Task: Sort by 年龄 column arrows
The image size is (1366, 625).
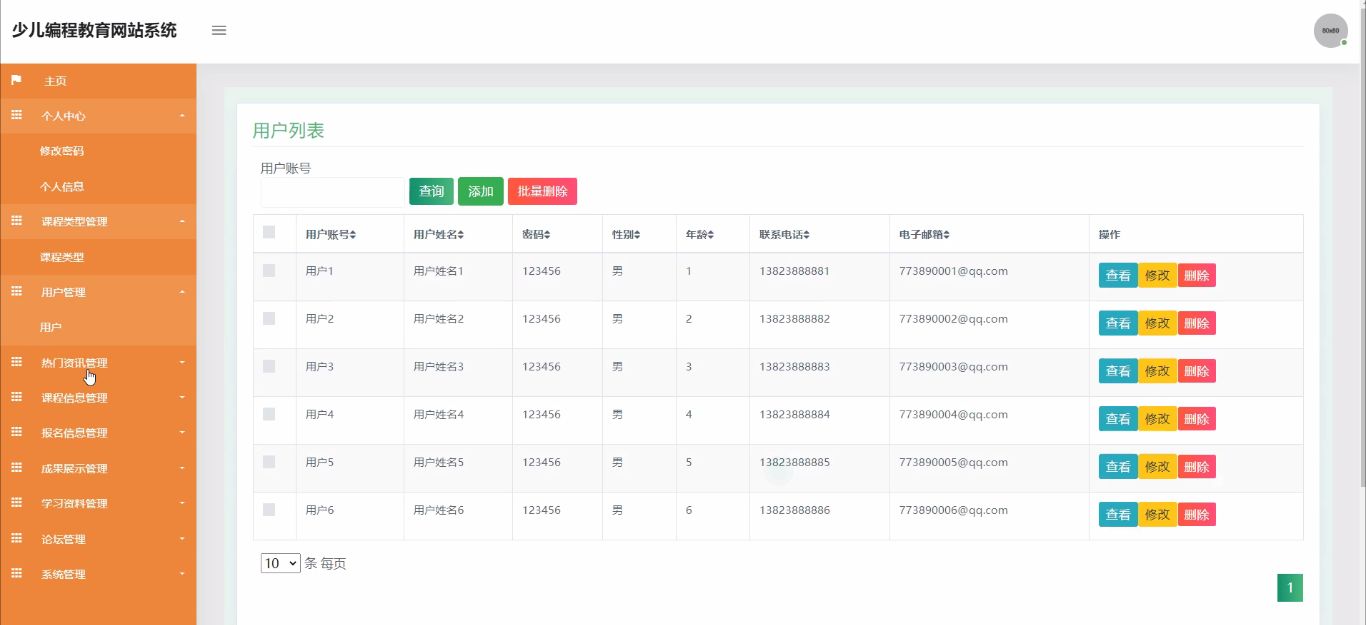Action: (x=710, y=235)
